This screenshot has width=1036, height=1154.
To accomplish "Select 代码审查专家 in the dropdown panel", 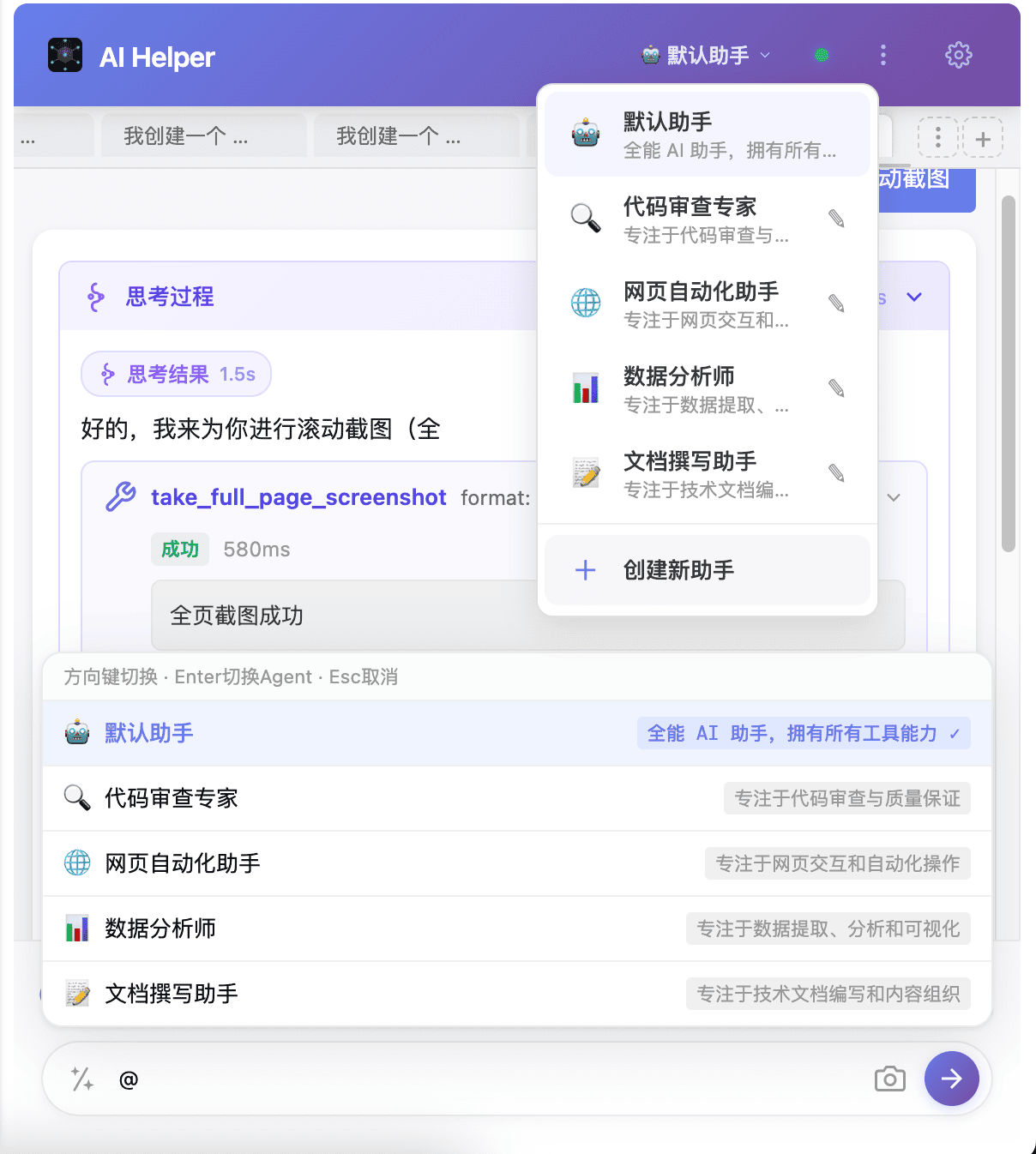I will pos(708,219).
